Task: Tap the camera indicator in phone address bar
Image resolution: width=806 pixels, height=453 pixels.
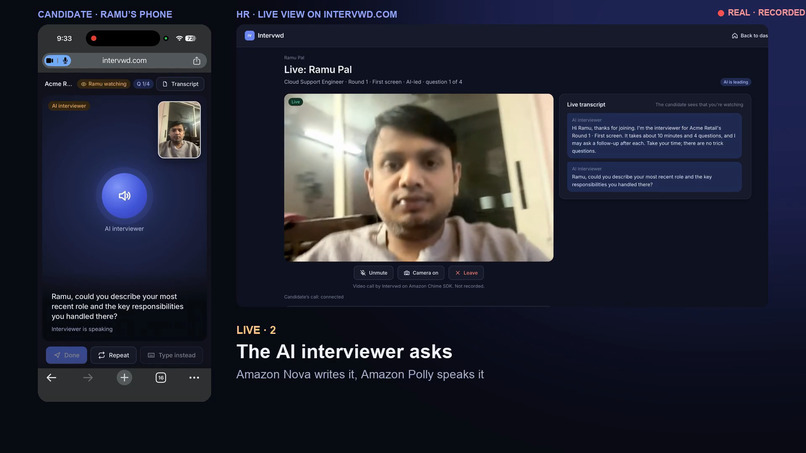Action: coord(50,61)
